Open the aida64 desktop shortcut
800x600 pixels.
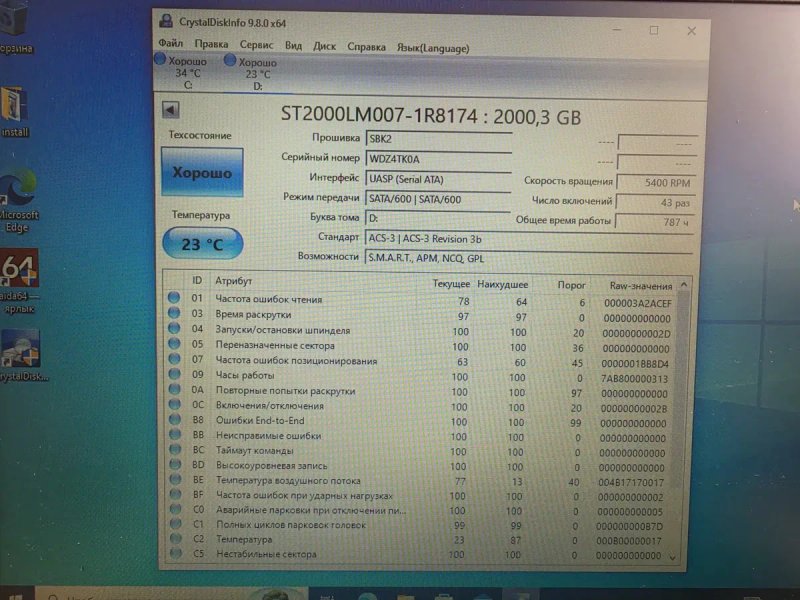(x=19, y=281)
